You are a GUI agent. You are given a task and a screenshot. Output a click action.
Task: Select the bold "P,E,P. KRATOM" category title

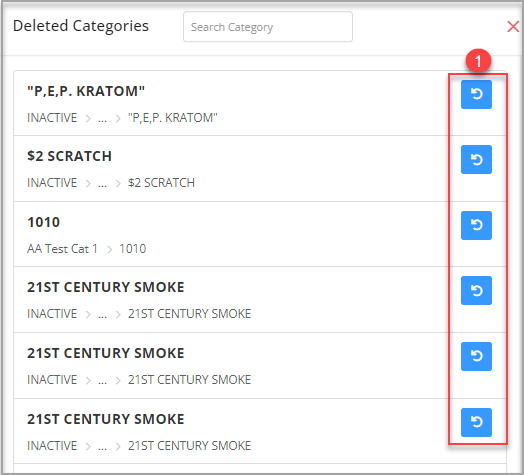(x=86, y=91)
